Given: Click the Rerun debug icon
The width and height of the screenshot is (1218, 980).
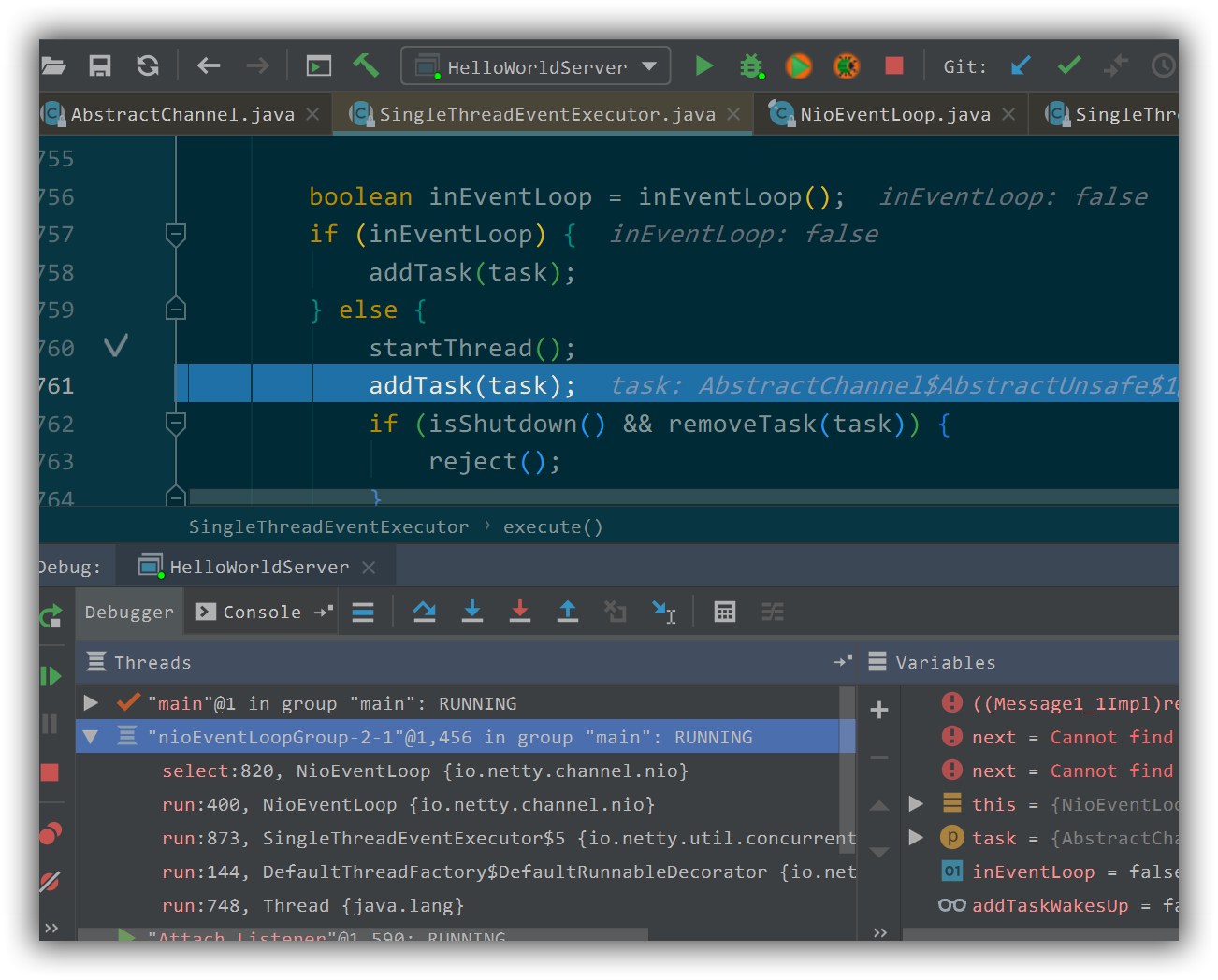Looking at the screenshot, I should click(x=51, y=615).
